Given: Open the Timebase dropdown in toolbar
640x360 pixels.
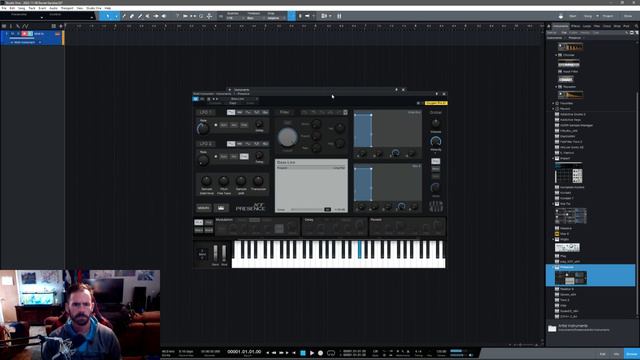Looking at the screenshot, I should coord(255,18).
